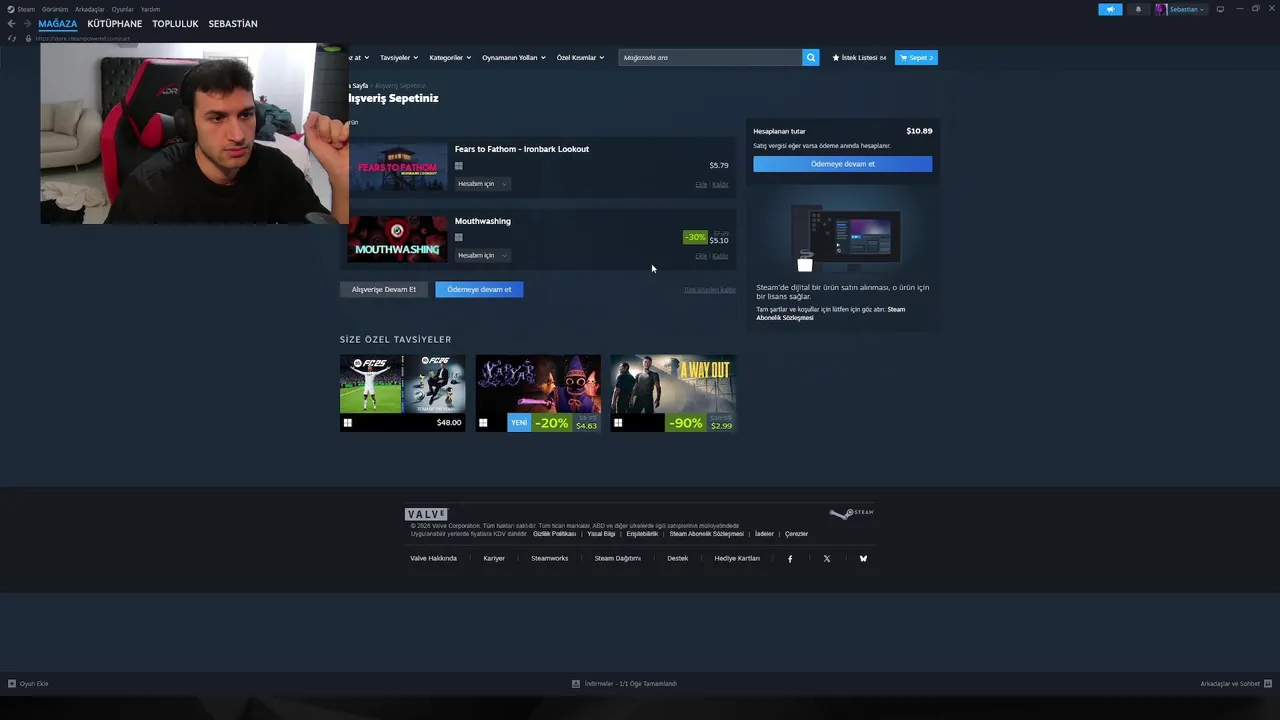The width and height of the screenshot is (1280, 720).
Task: Click Ekle for Fears to Fathom
Action: coord(701,185)
